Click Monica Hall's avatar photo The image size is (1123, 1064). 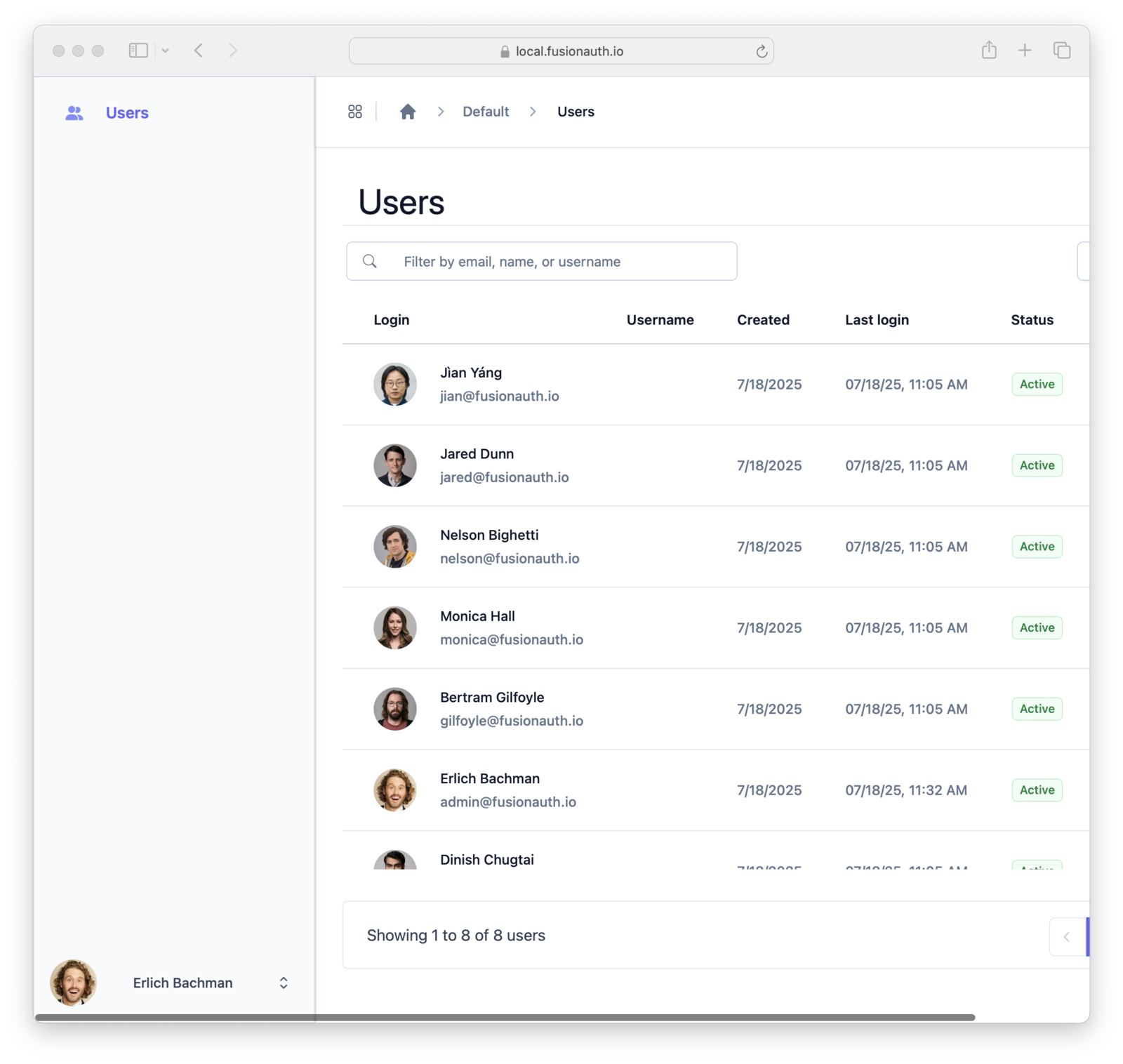point(394,627)
